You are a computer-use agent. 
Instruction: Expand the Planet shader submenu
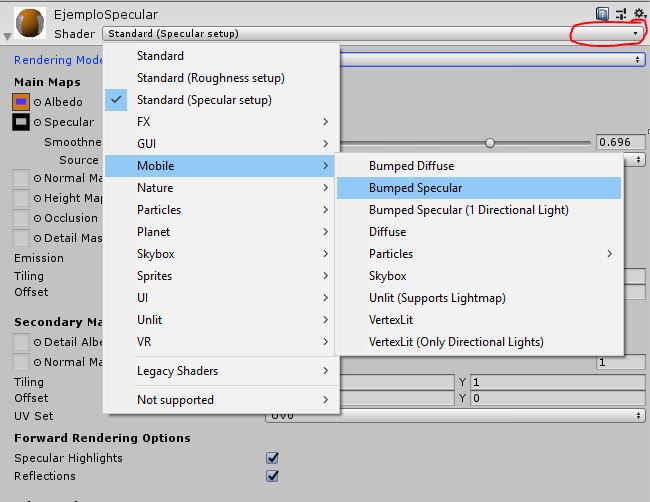tap(222, 232)
